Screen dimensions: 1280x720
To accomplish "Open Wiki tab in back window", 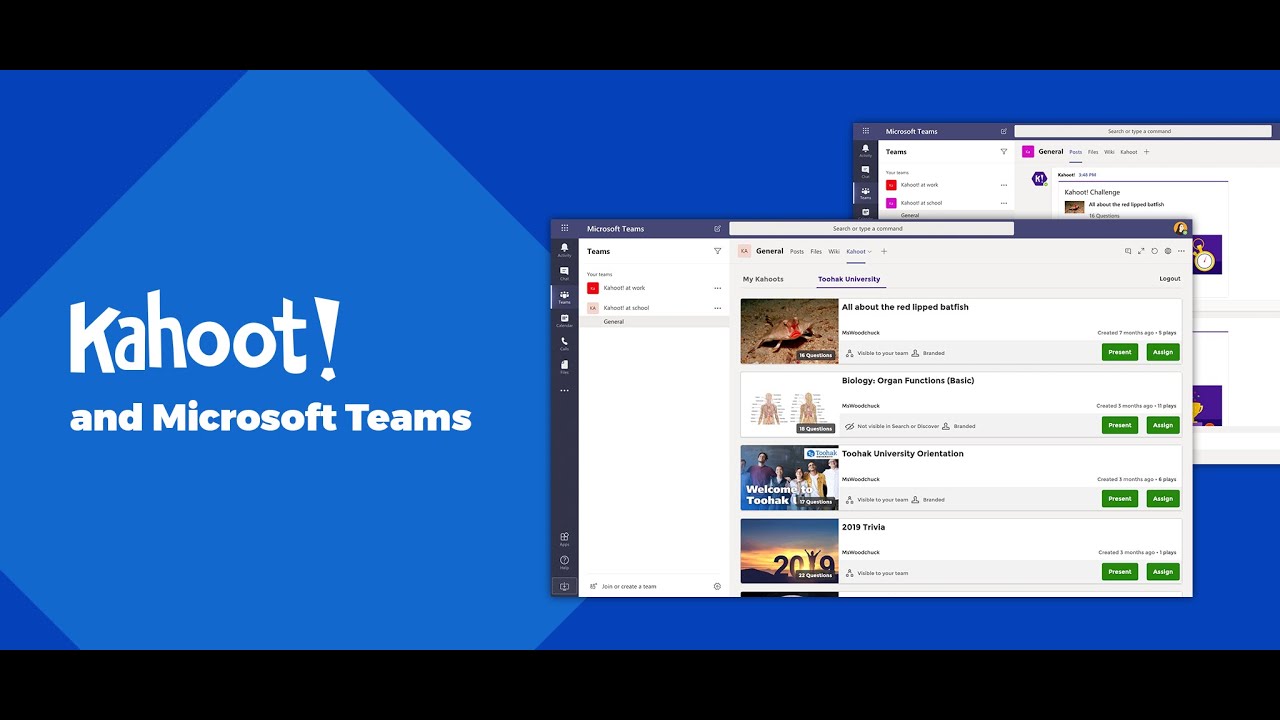I will click(1109, 152).
